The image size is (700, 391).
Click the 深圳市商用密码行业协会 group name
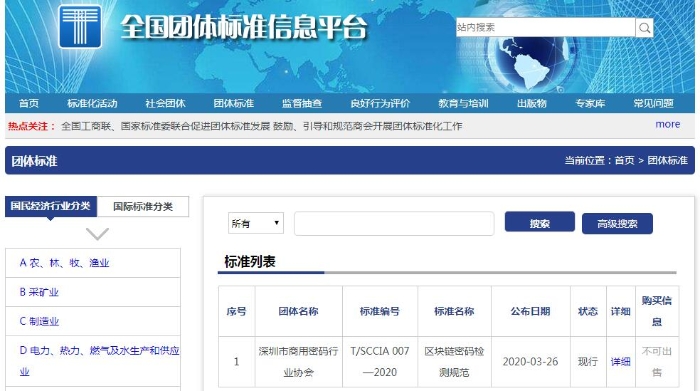[298, 362]
